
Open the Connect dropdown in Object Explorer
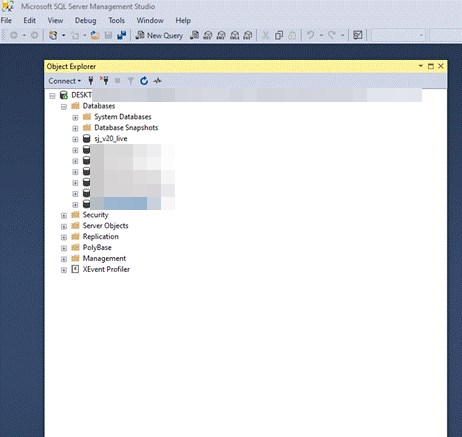pyautogui.click(x=65, y=81)
